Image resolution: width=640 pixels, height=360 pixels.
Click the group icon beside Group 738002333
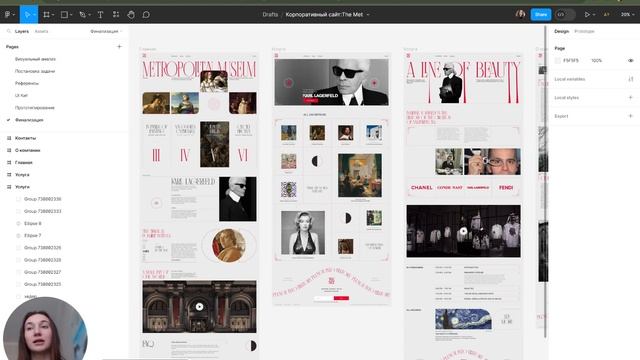[x=18, y=211]
